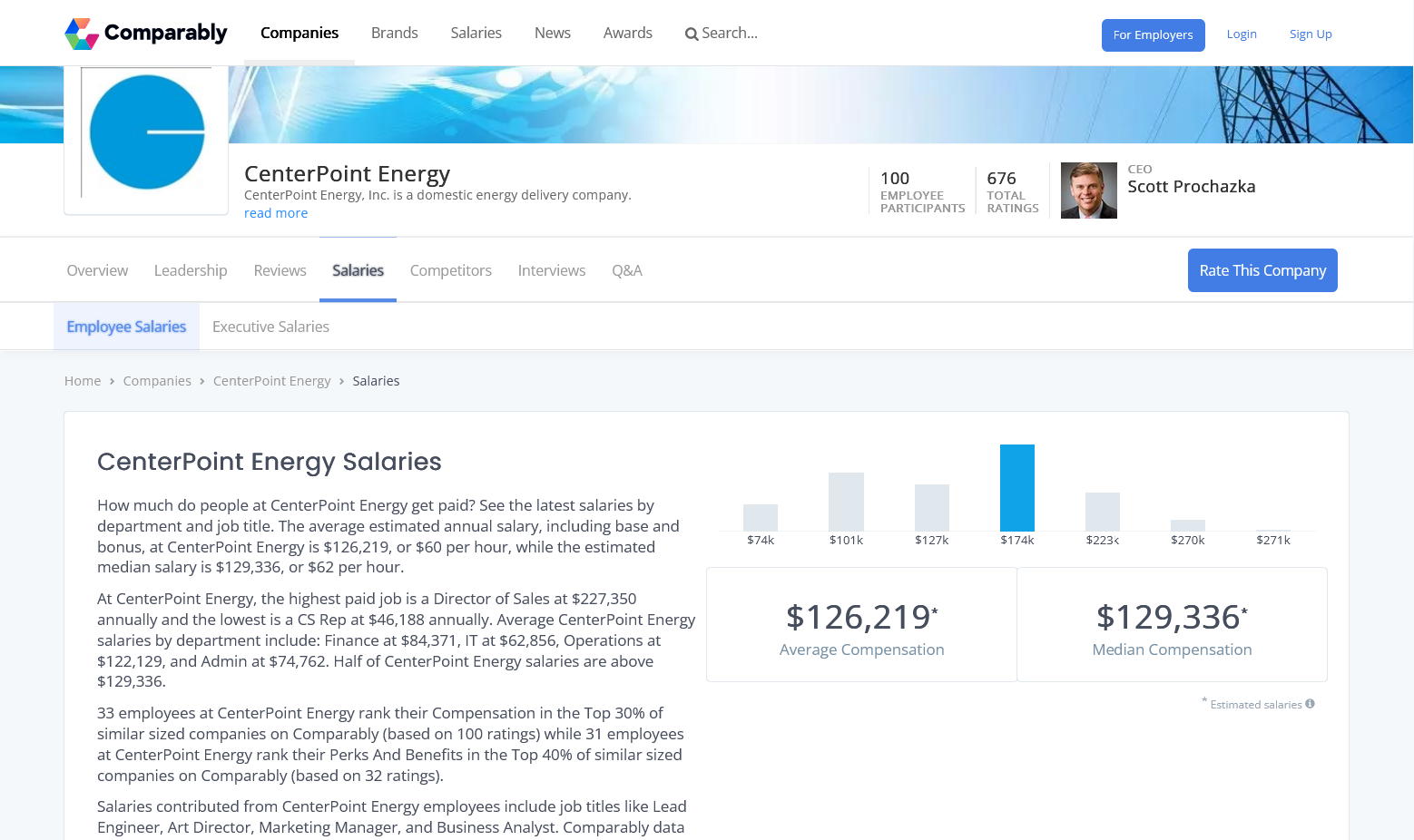Switch to the Reviews tab
Screen dimensions: 1414x840
click(x=280, y=270)
